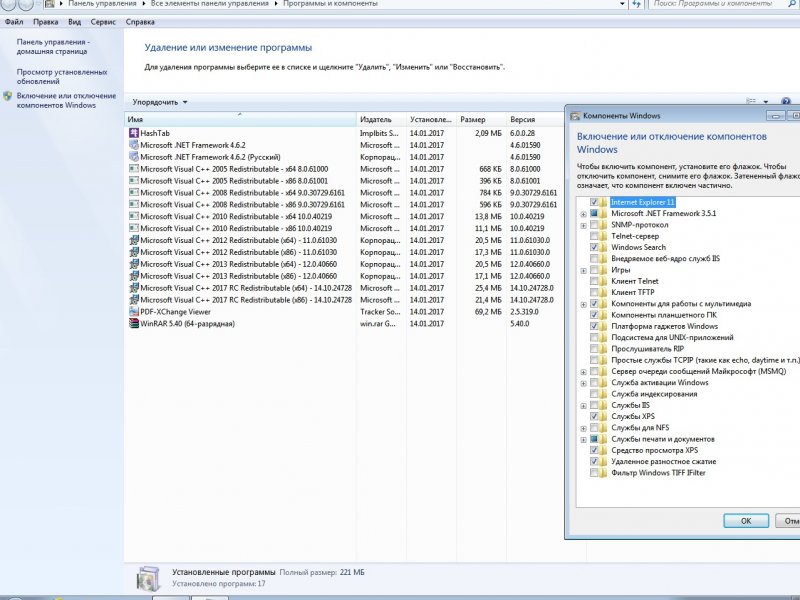Select Microsoft .NET Framework 4.6.2 entry
Viewport: 800px width, 600px height.
[x=344, y=145]
